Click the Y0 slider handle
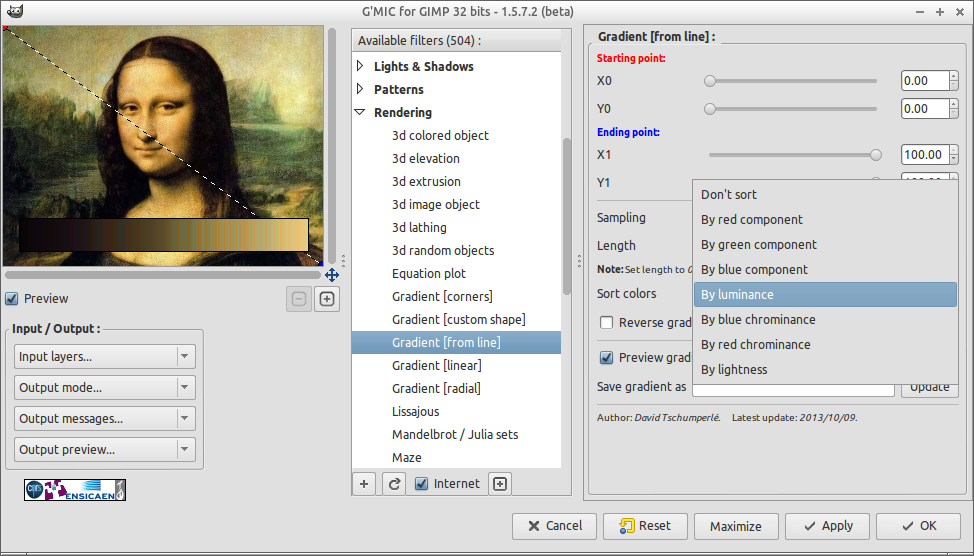Viewport: 974px width, 556px height. tap(710, 109)
